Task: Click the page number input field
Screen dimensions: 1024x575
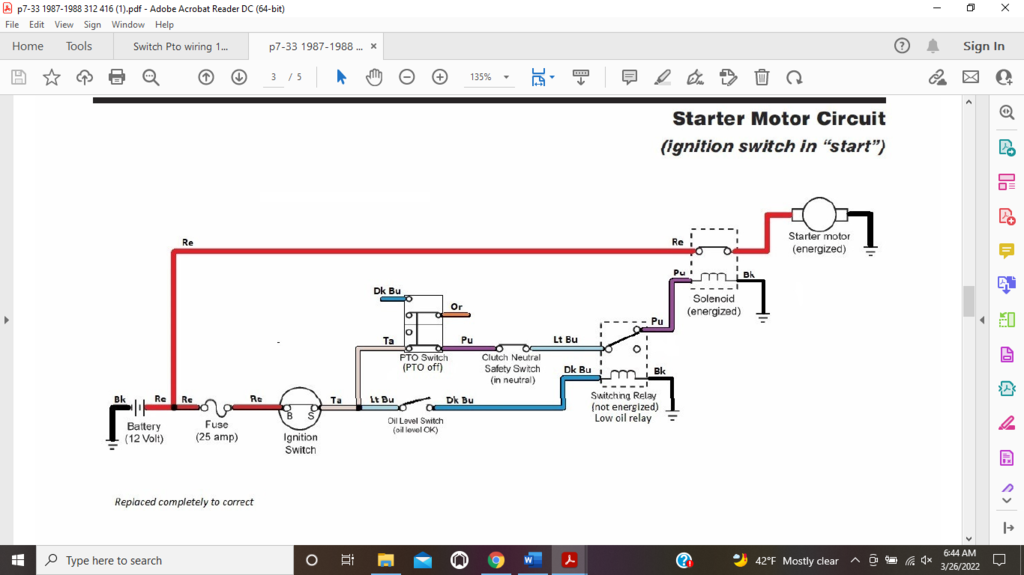Action: [x=274, y=77]
